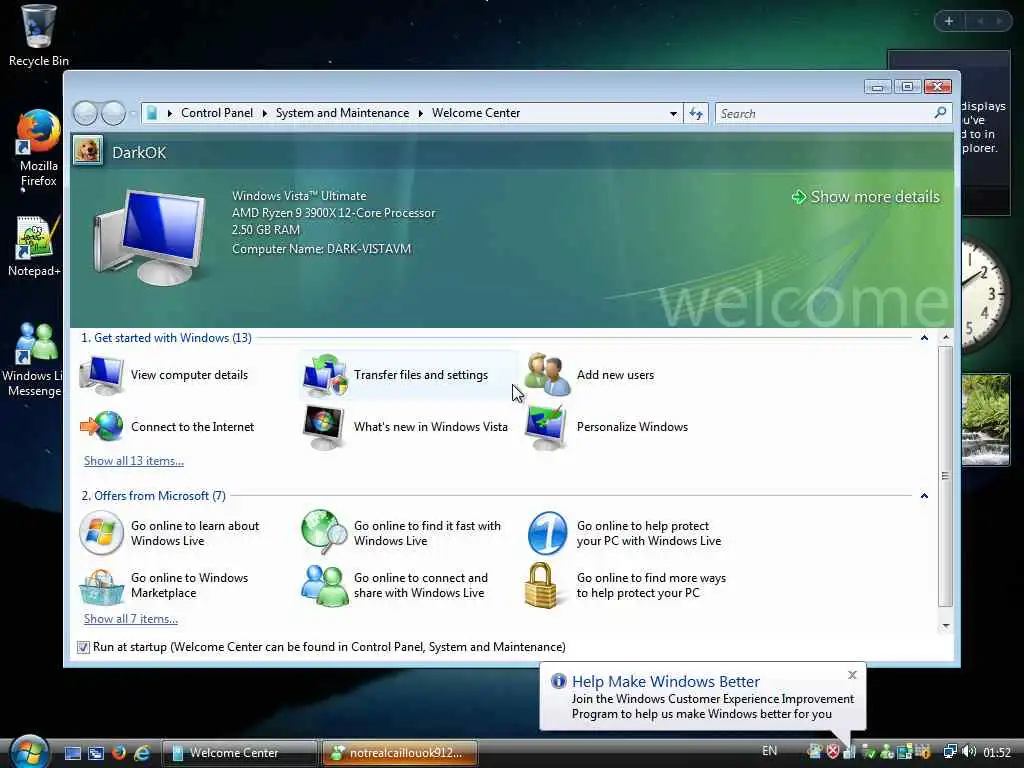
Task: Click the Forward navigation button
Action: 114,114
